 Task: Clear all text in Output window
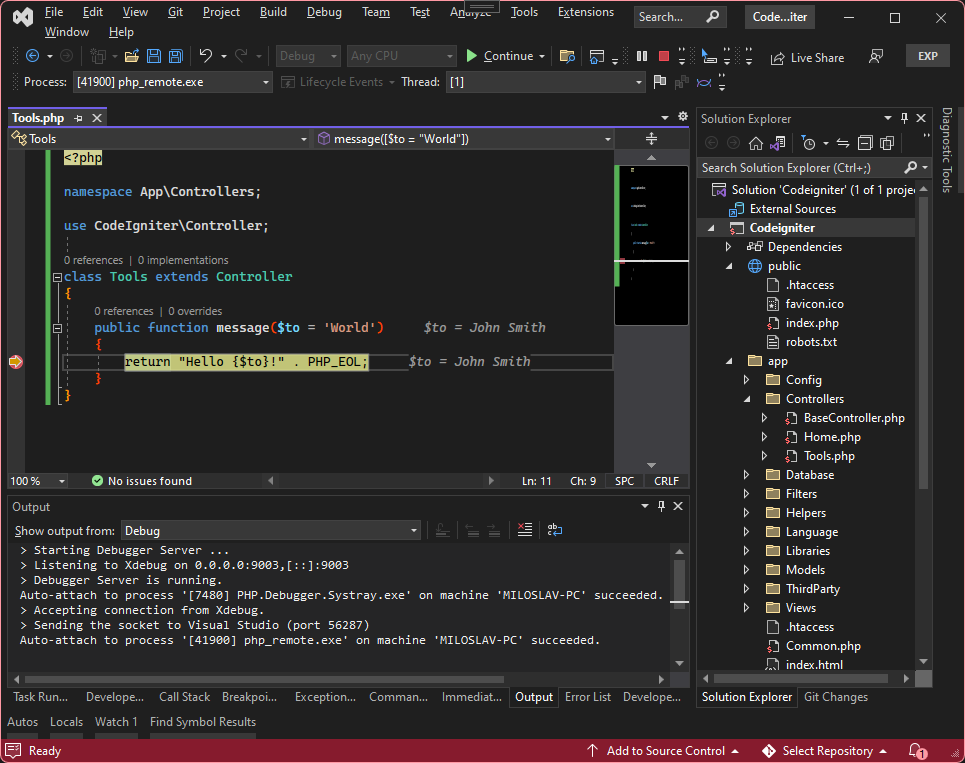(525, 531)
